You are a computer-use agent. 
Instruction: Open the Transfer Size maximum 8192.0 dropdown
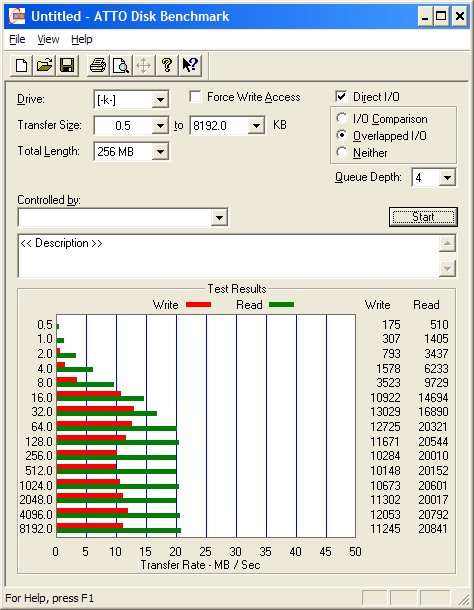coord(256,126)
